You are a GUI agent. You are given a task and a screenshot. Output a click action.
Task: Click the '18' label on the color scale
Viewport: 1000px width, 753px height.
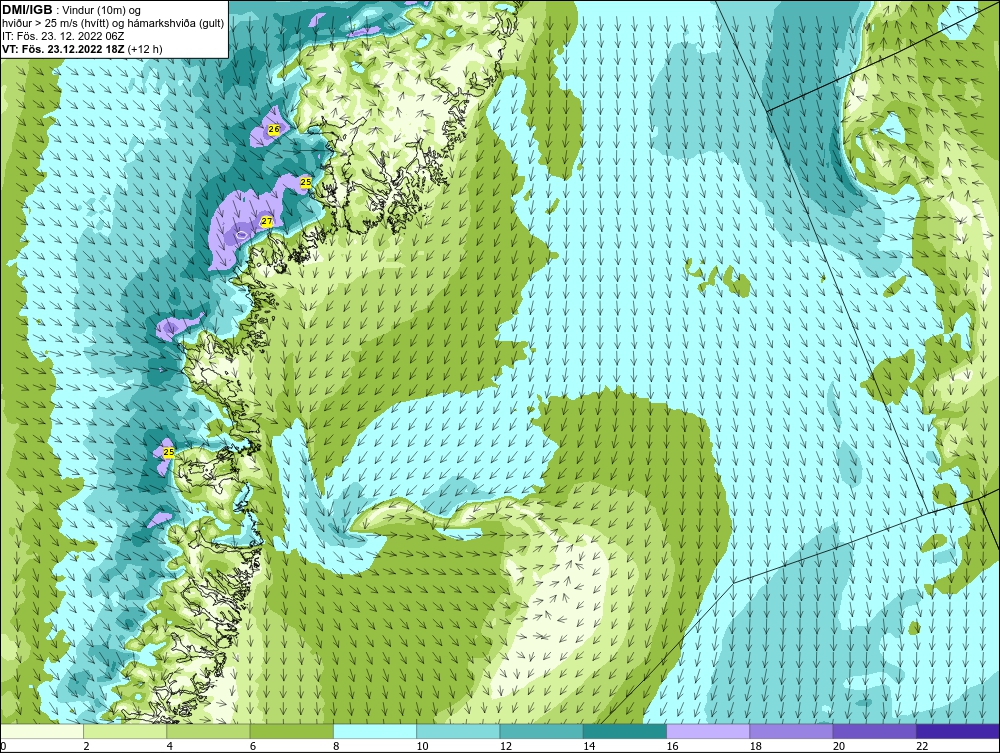(756, 747)
